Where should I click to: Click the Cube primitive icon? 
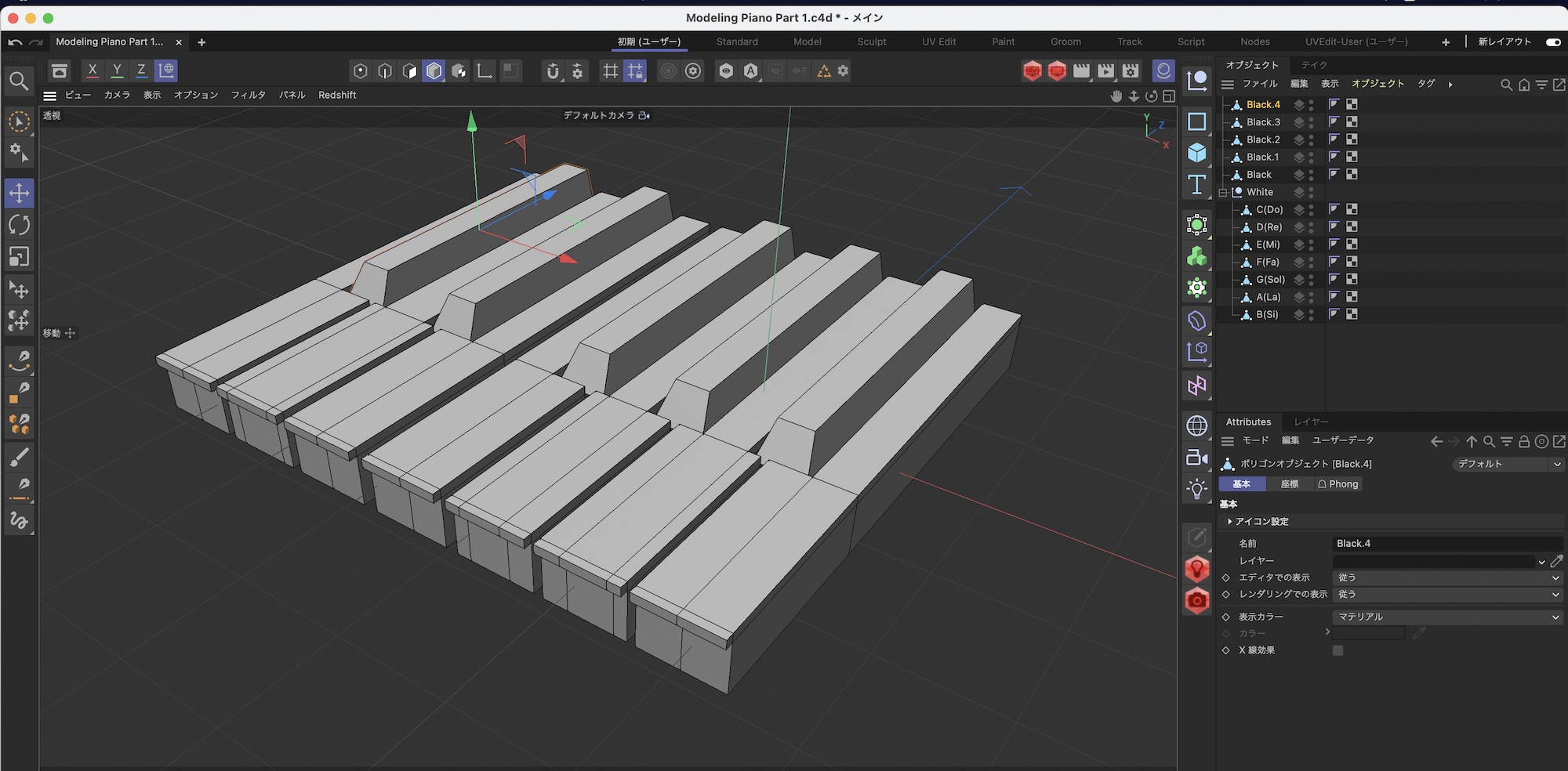point(1196,153)
